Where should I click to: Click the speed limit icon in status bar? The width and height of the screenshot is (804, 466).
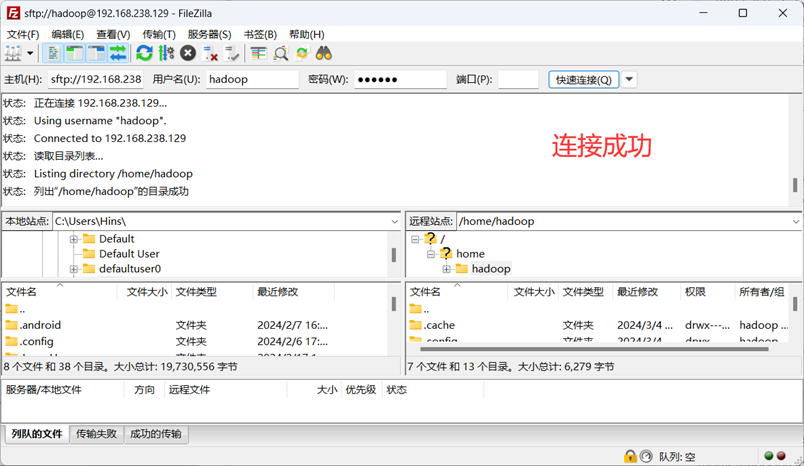pos(647,456)
